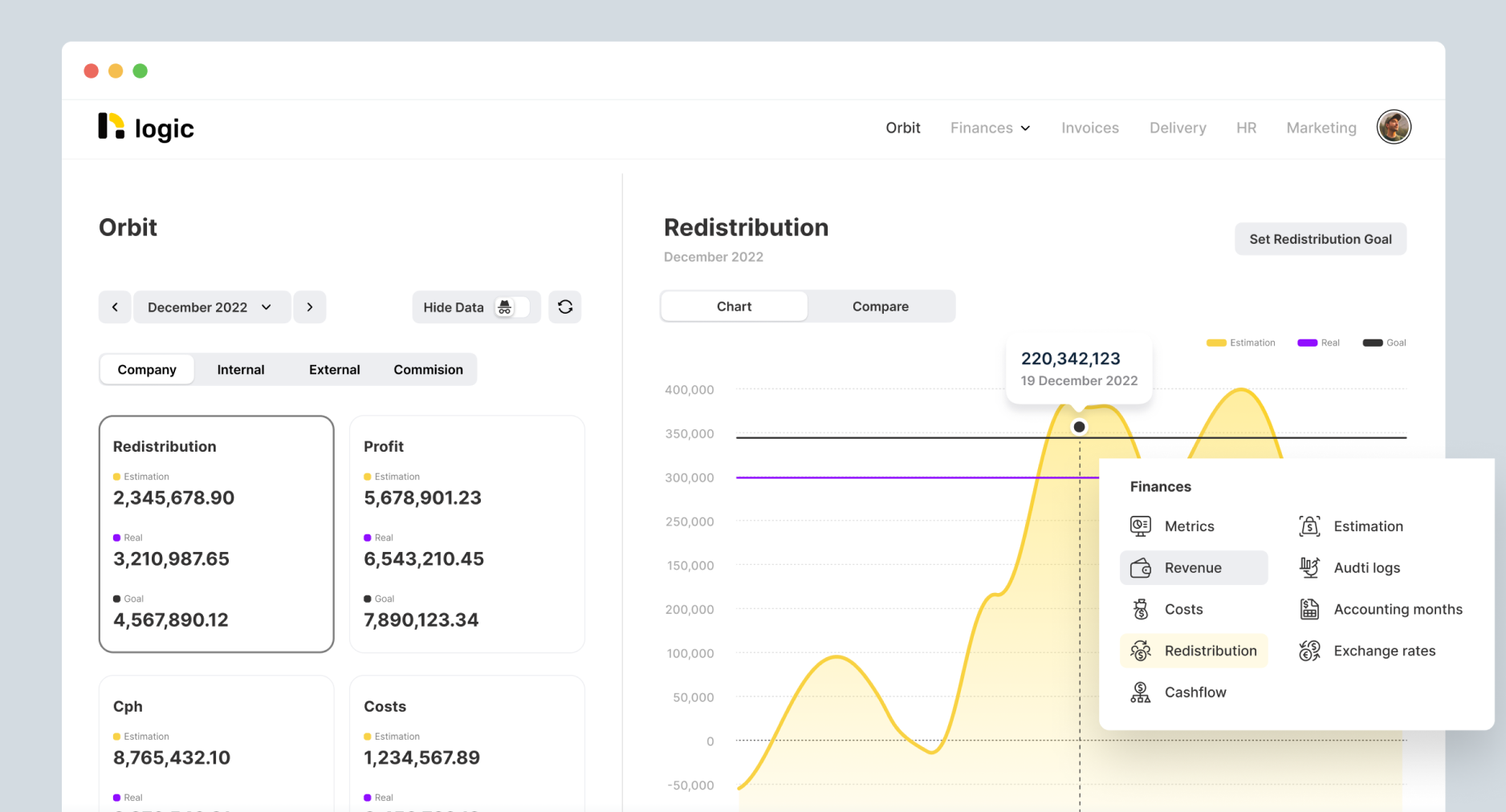Click the Audti logs icon
The height and width of the screenshot is (812, 1506).
(x=1309, y=567)
